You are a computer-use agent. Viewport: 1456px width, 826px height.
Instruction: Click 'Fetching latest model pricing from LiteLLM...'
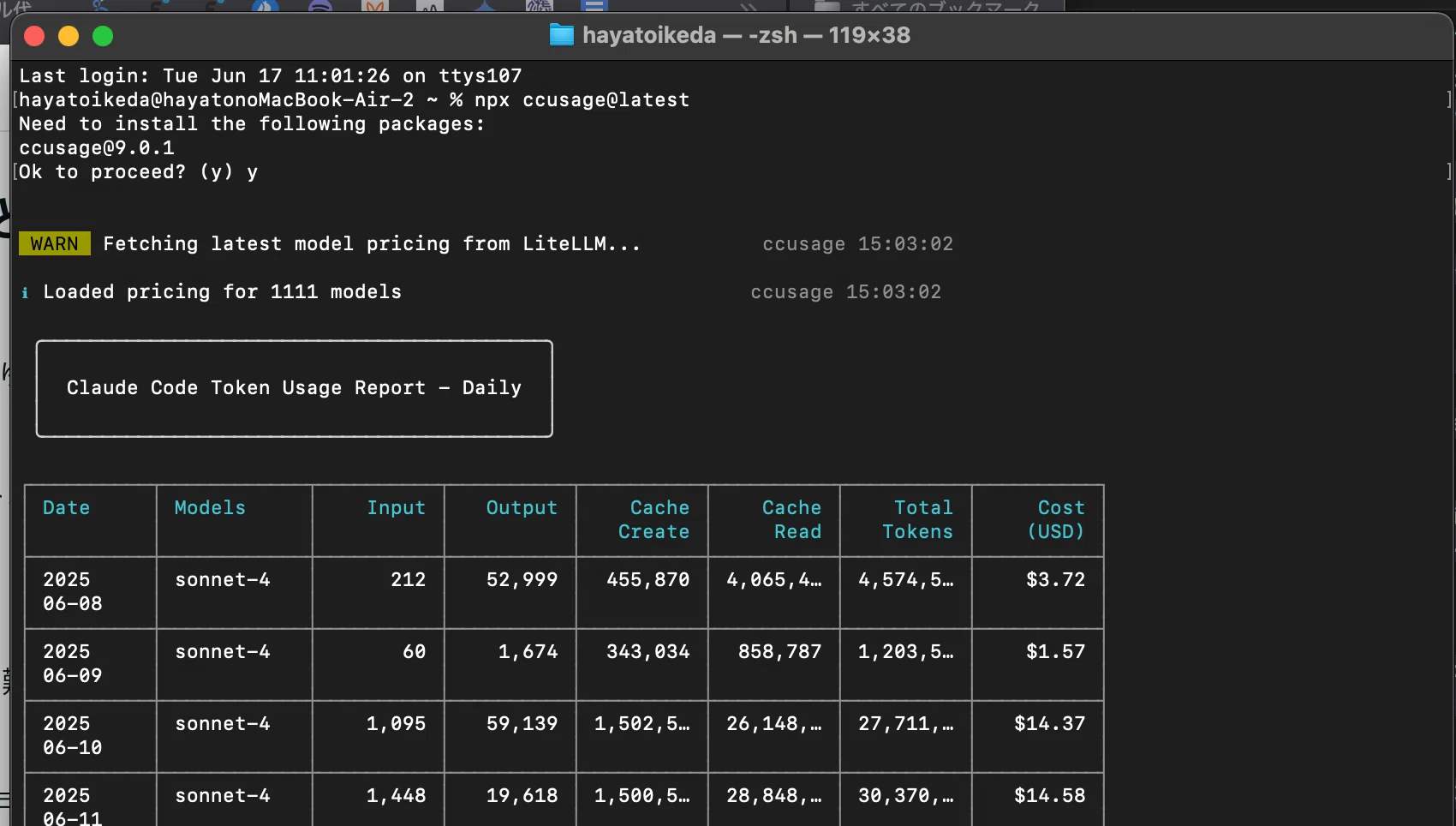point(372,244)
